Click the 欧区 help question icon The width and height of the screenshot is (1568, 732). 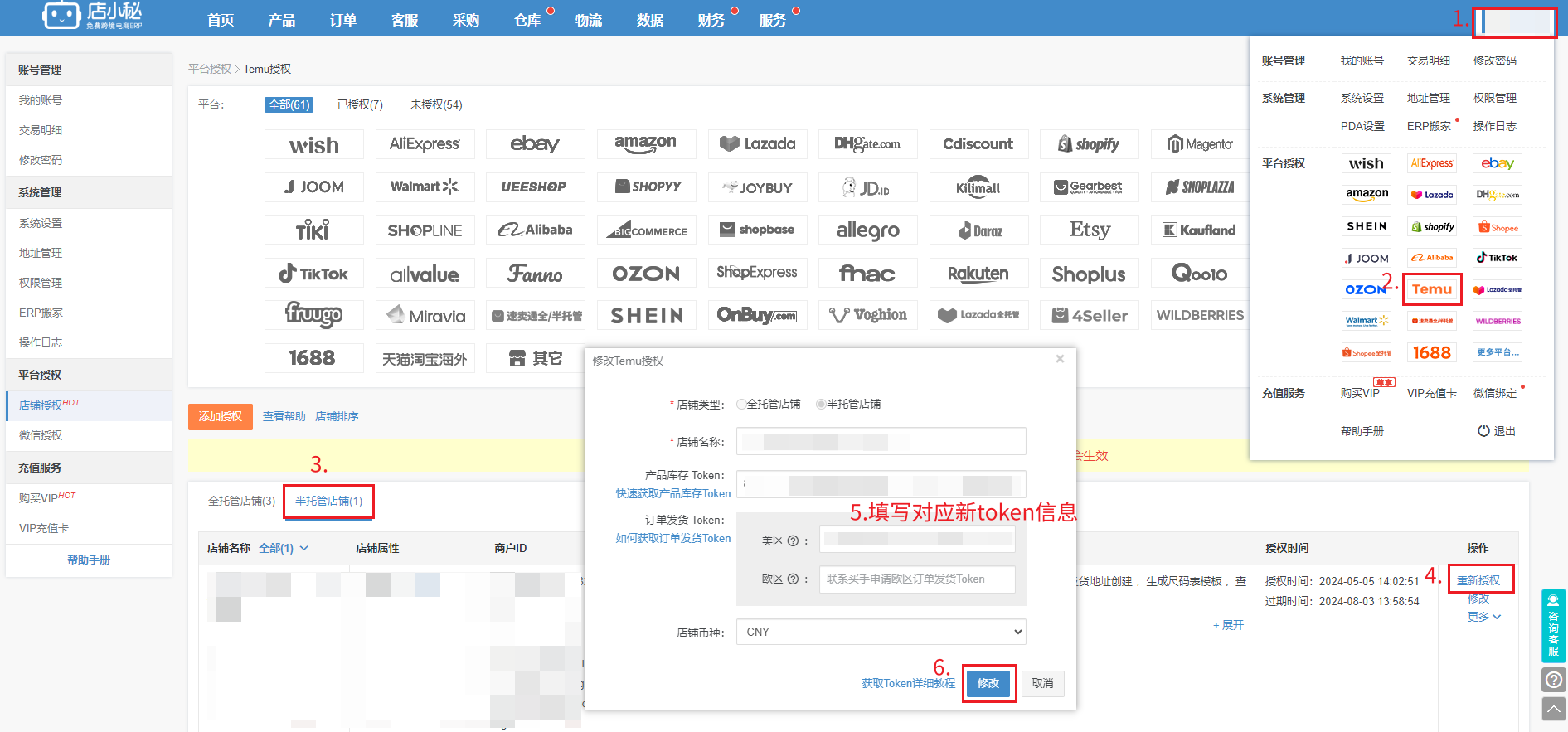coord(793,579)
